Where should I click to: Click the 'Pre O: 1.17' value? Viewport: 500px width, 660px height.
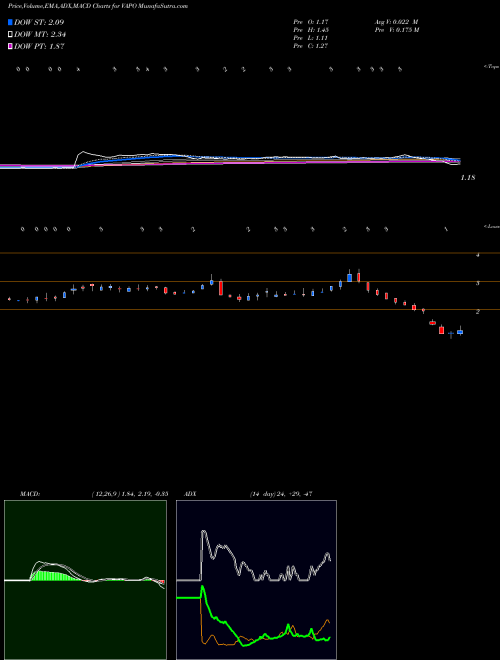pos(311,21)
